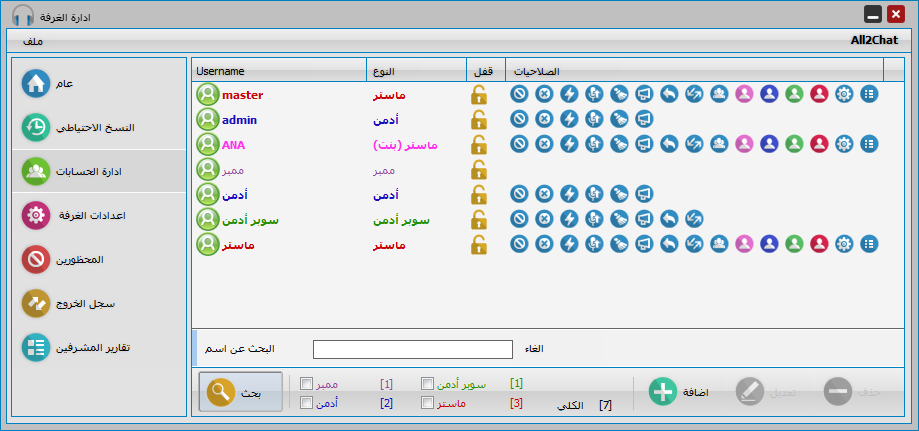
Task: Click the بحث search button
Action: tap(233, 393)
